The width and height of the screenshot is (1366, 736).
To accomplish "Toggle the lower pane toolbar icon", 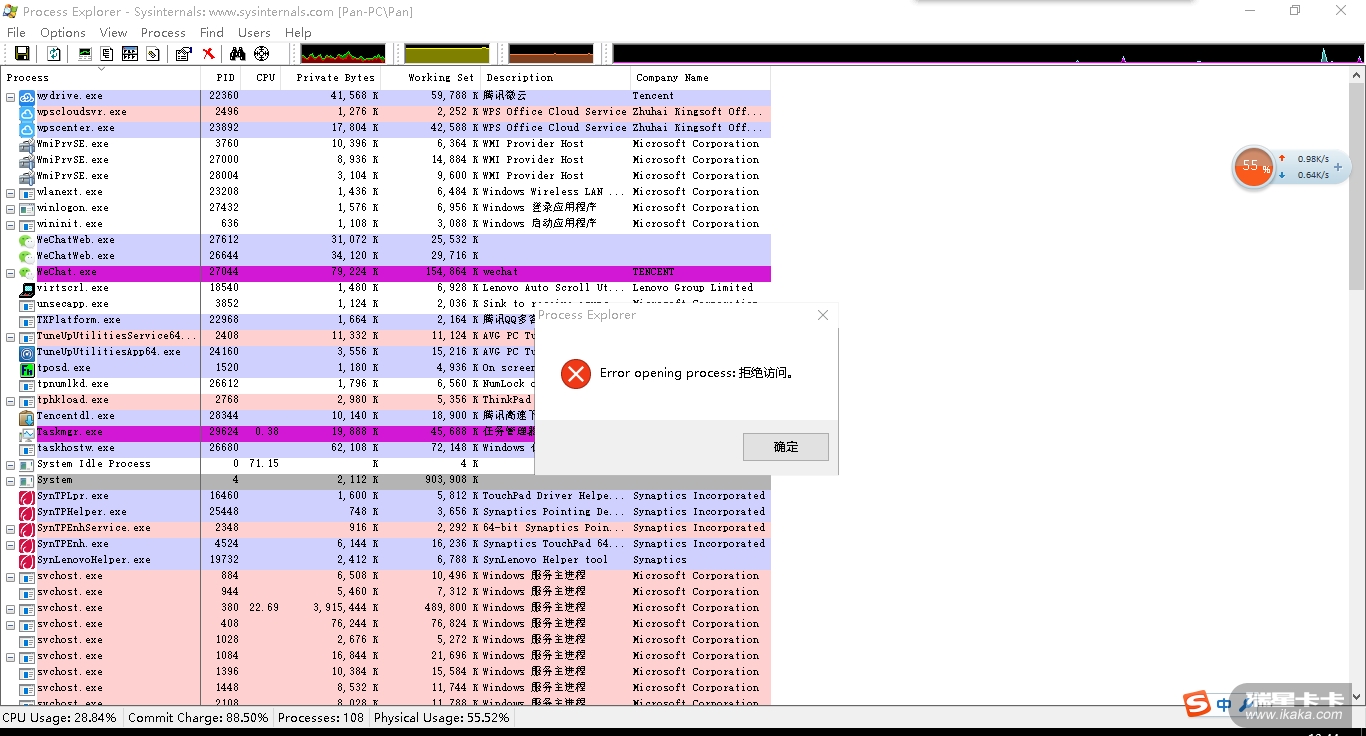I will [130, 54].
